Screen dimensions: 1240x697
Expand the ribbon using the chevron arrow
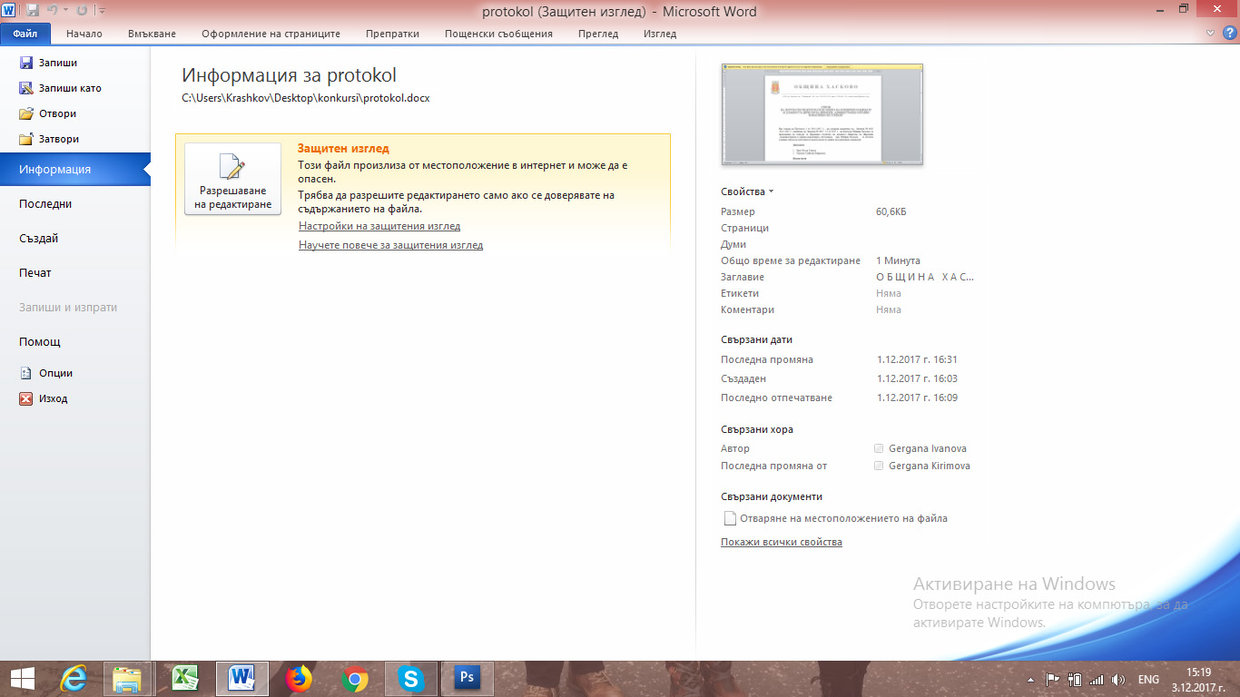(1210, 33)
